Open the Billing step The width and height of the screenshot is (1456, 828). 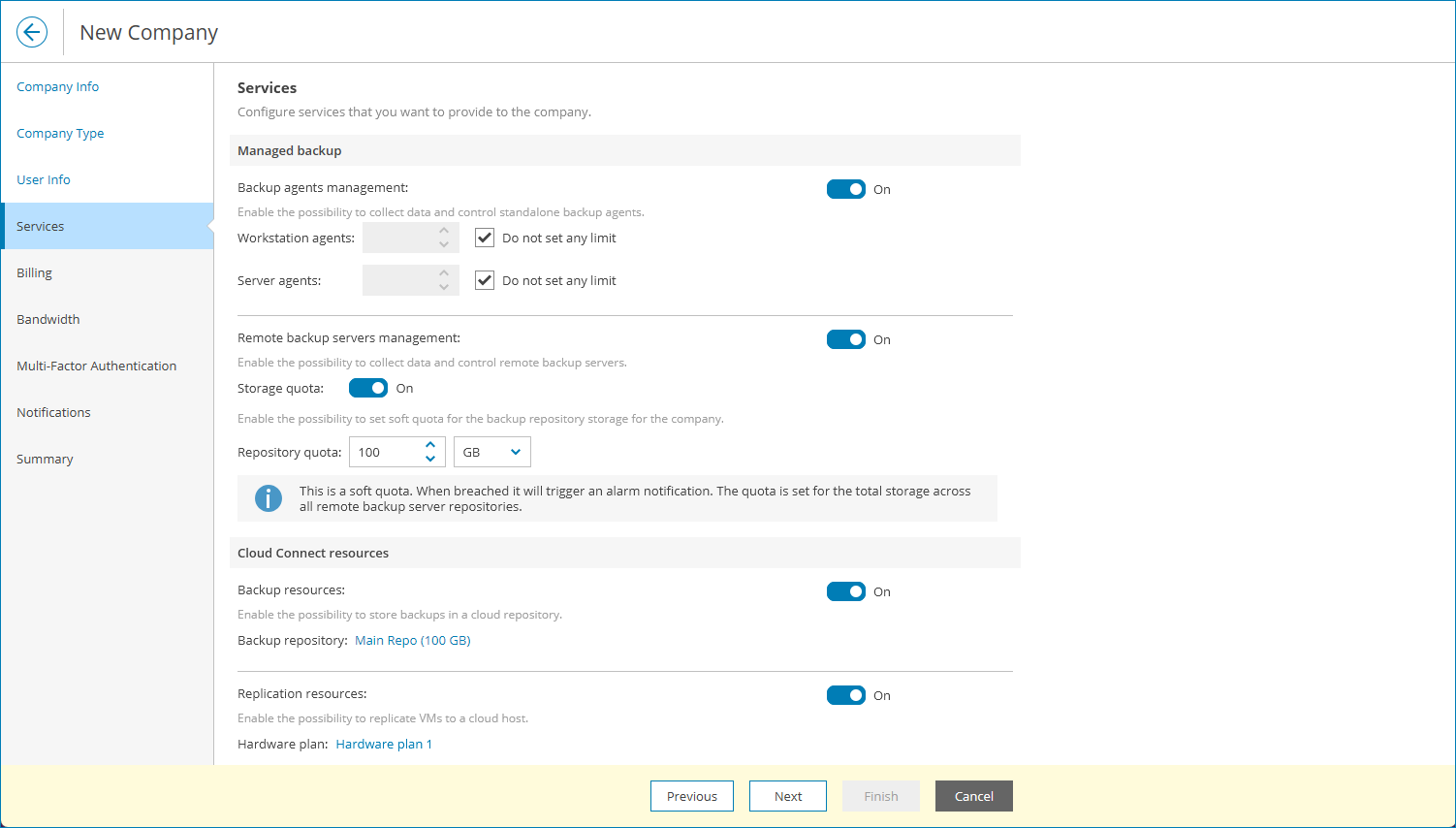point(35,272)
